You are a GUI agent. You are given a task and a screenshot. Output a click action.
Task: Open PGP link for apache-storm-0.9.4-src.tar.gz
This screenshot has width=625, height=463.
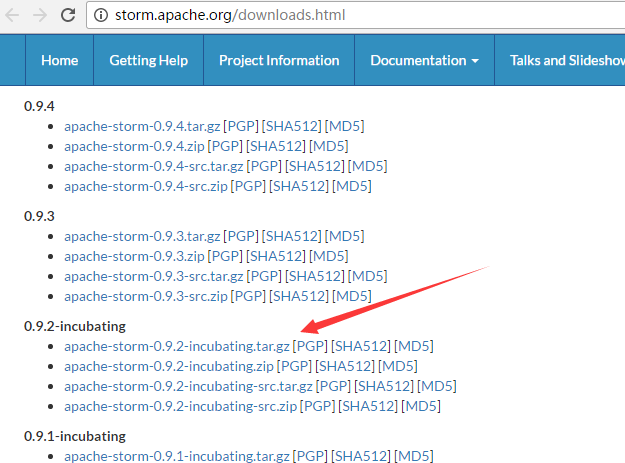[x=264, y=166]
